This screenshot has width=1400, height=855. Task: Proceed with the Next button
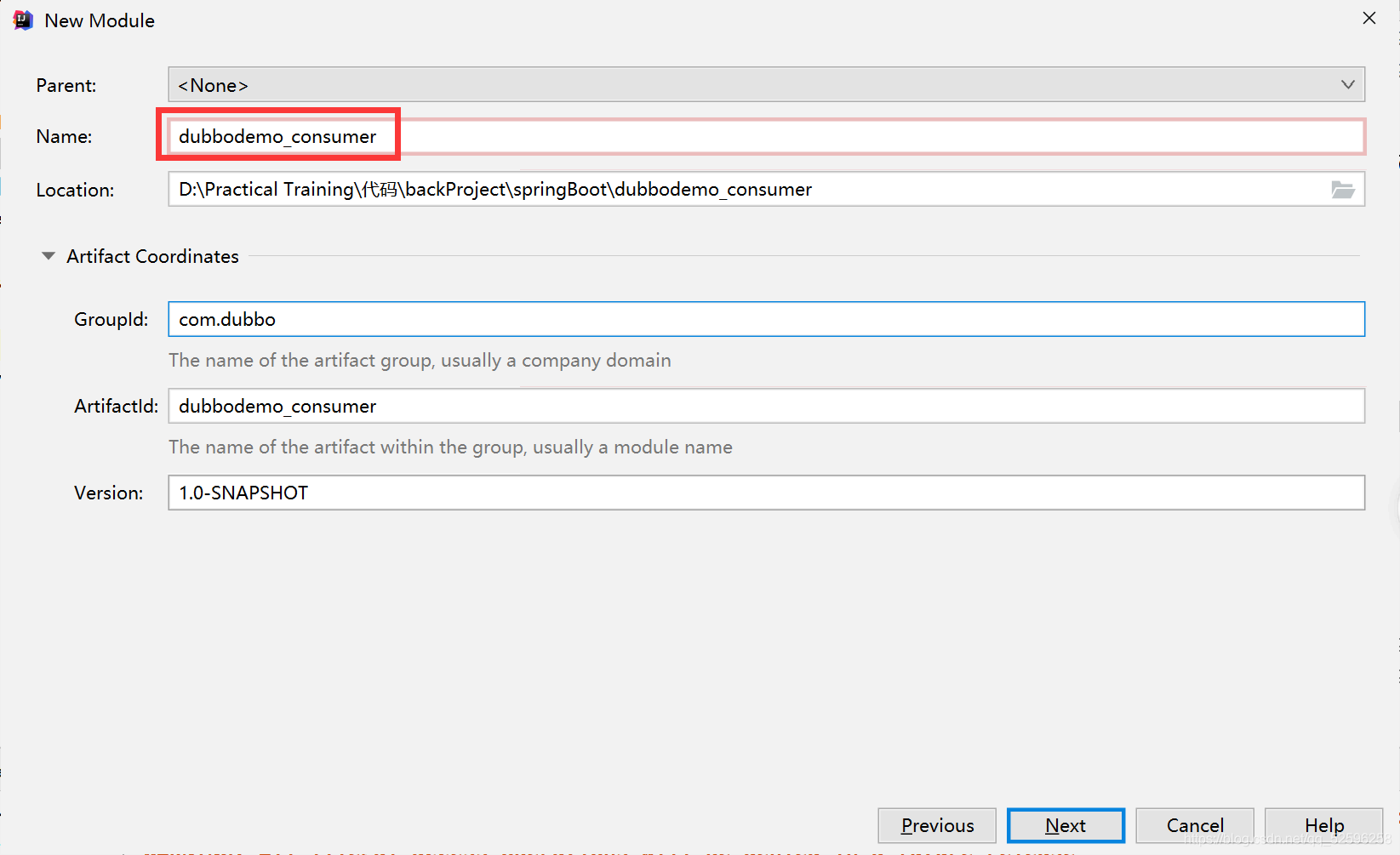(x=1066, y=825)
